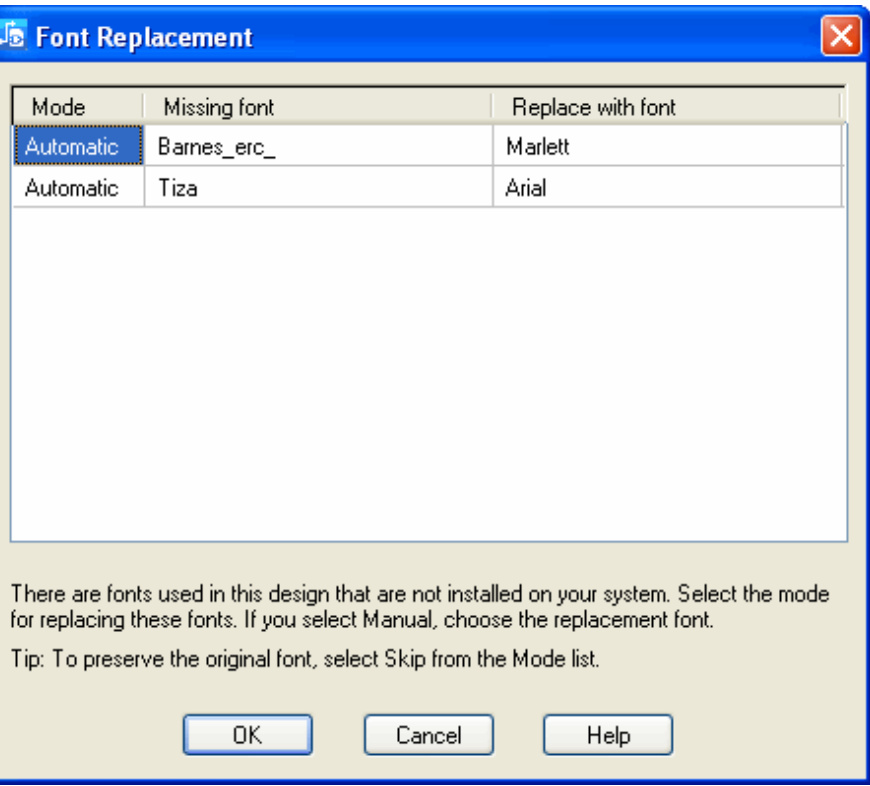This screenshot has height=786, width=870.
Task: Click the divider between Missing font and Replace headers
Action: coord(492,107)
